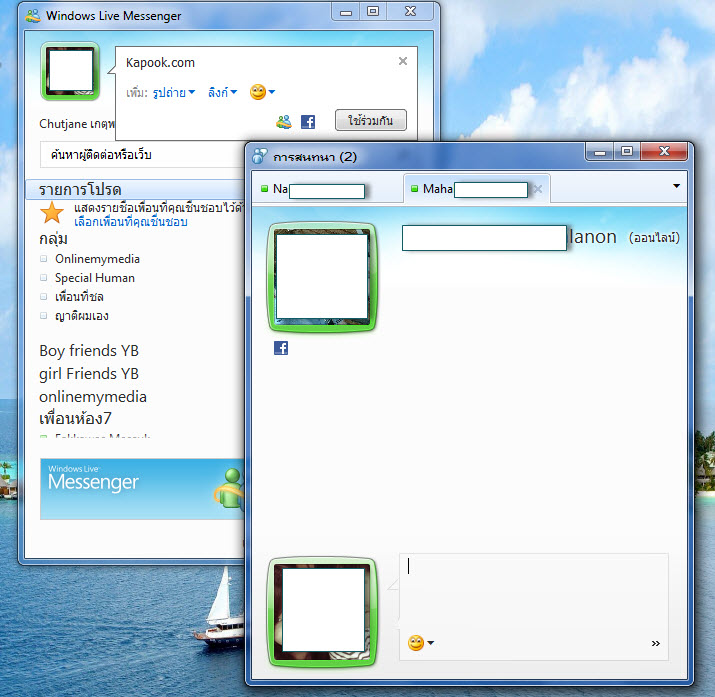Minimize the conversation window

pos(600,152)
